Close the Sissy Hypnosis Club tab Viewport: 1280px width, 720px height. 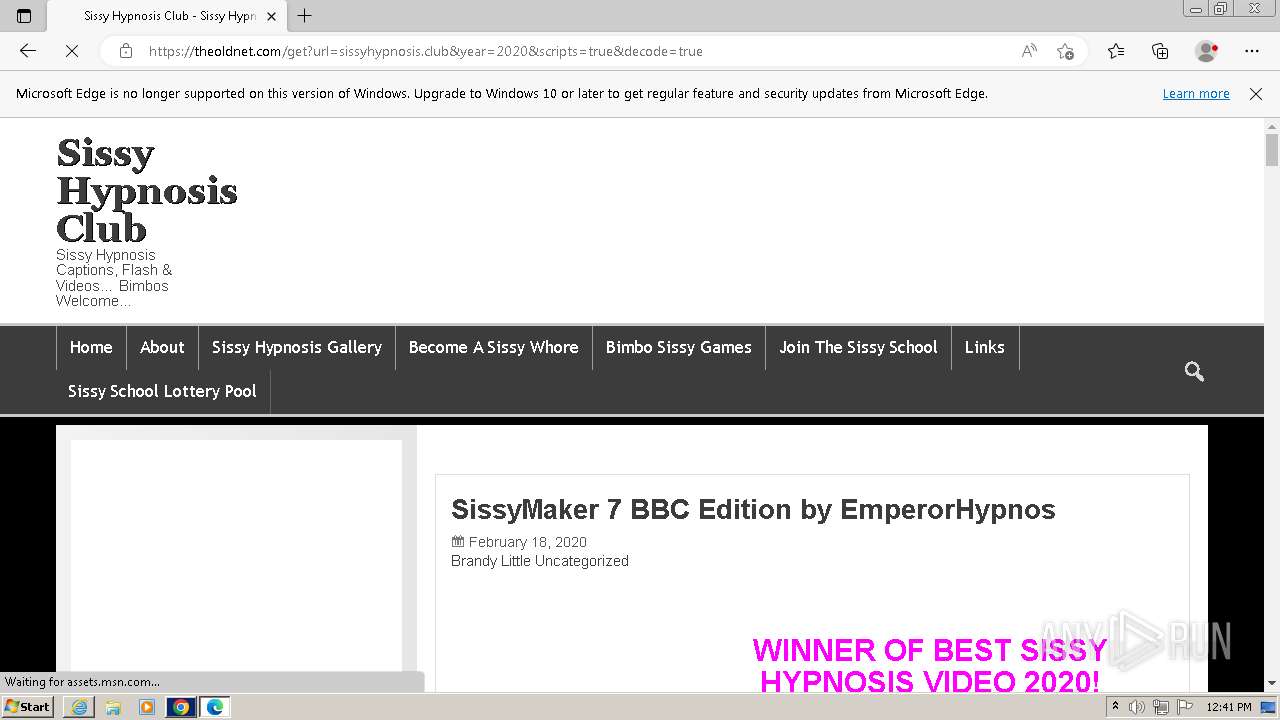click(271, 16)
